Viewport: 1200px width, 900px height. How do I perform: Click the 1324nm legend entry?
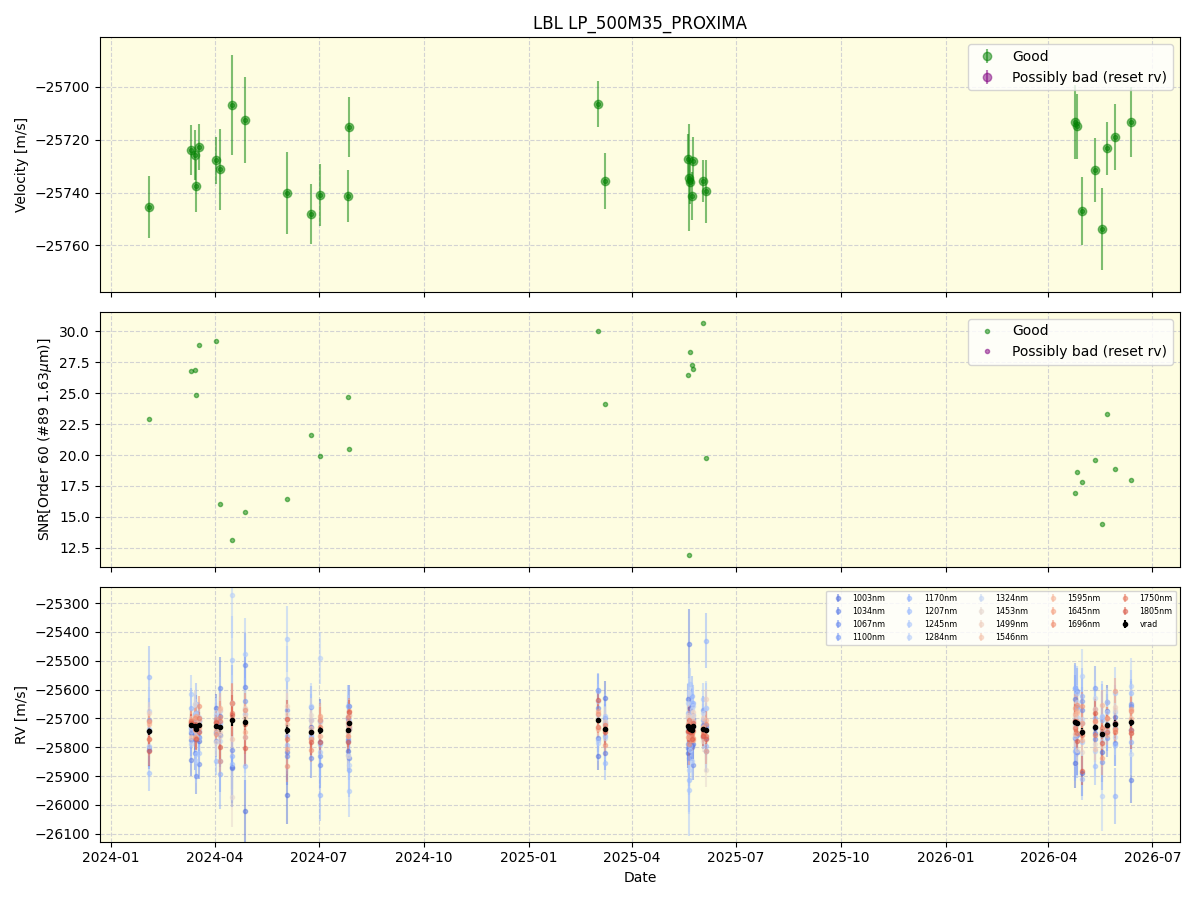pyautogui.click(x=1002, y=598)
